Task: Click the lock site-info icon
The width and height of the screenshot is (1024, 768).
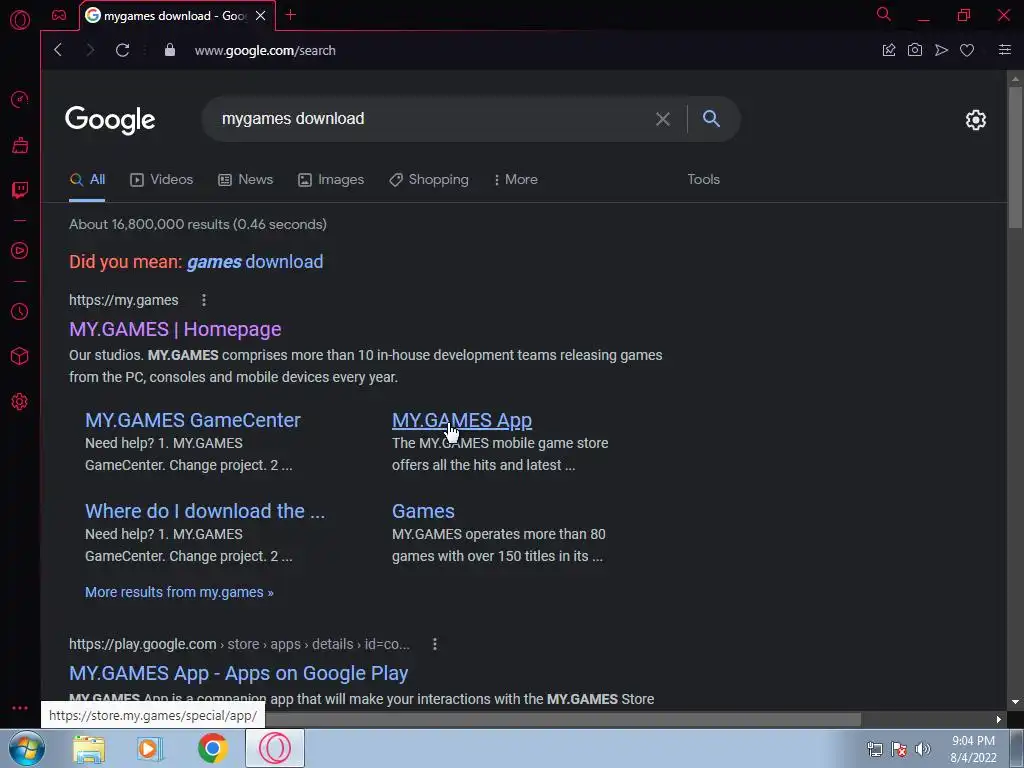Action: coord(170,50)
